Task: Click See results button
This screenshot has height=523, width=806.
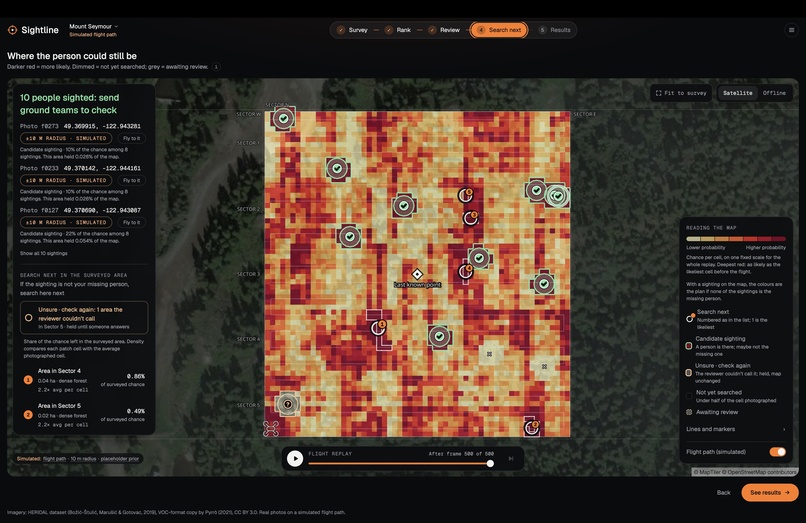Action: [x=770, y=493]
